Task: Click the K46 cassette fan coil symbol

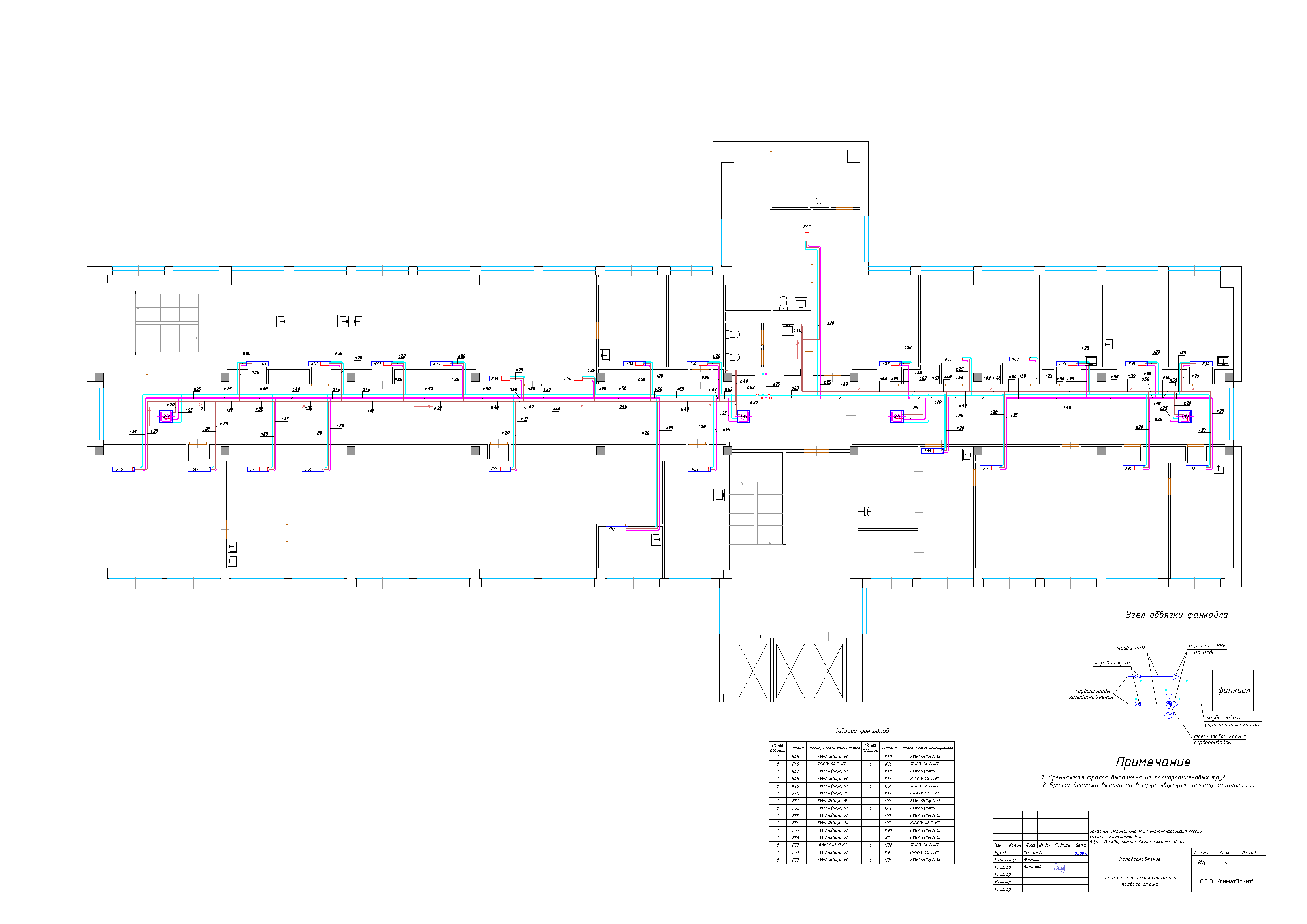Action: (165, 417)
